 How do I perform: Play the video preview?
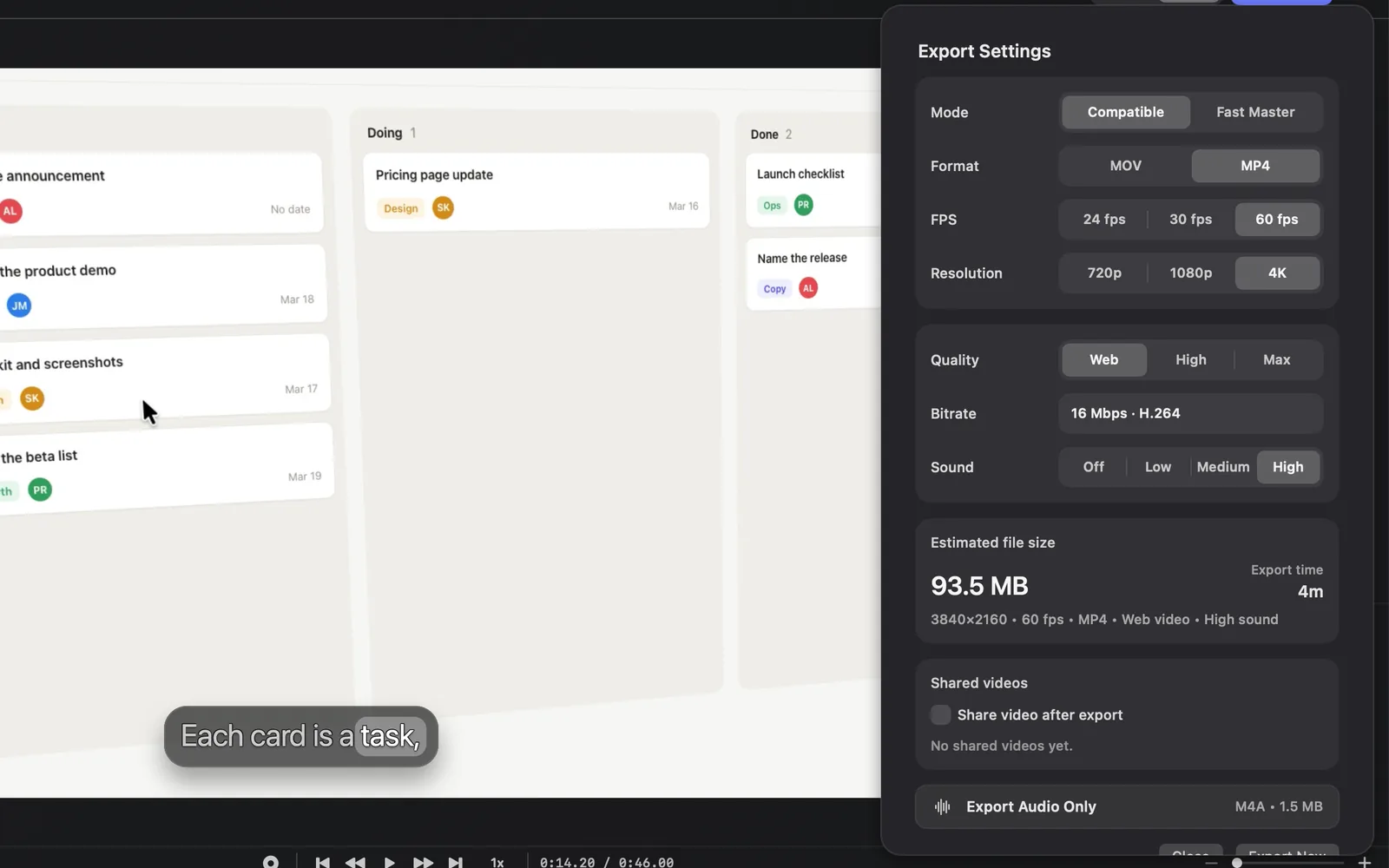click(389, 862)
